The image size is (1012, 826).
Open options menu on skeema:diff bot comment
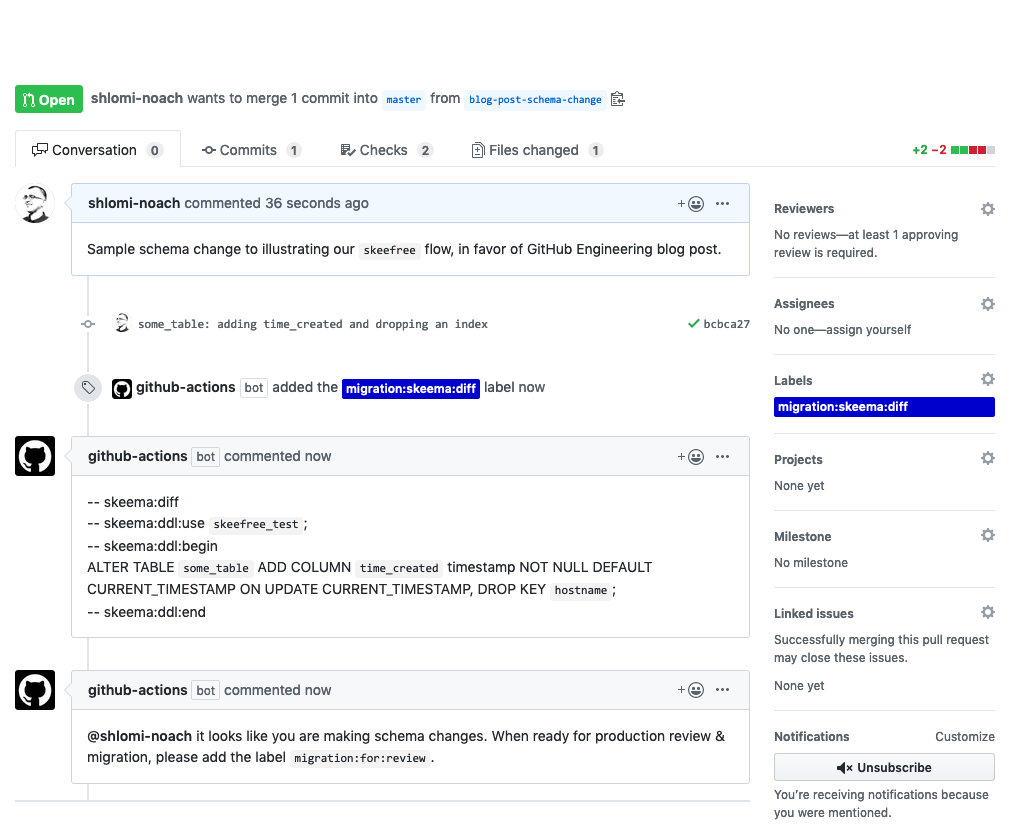[x=722, y=456]
